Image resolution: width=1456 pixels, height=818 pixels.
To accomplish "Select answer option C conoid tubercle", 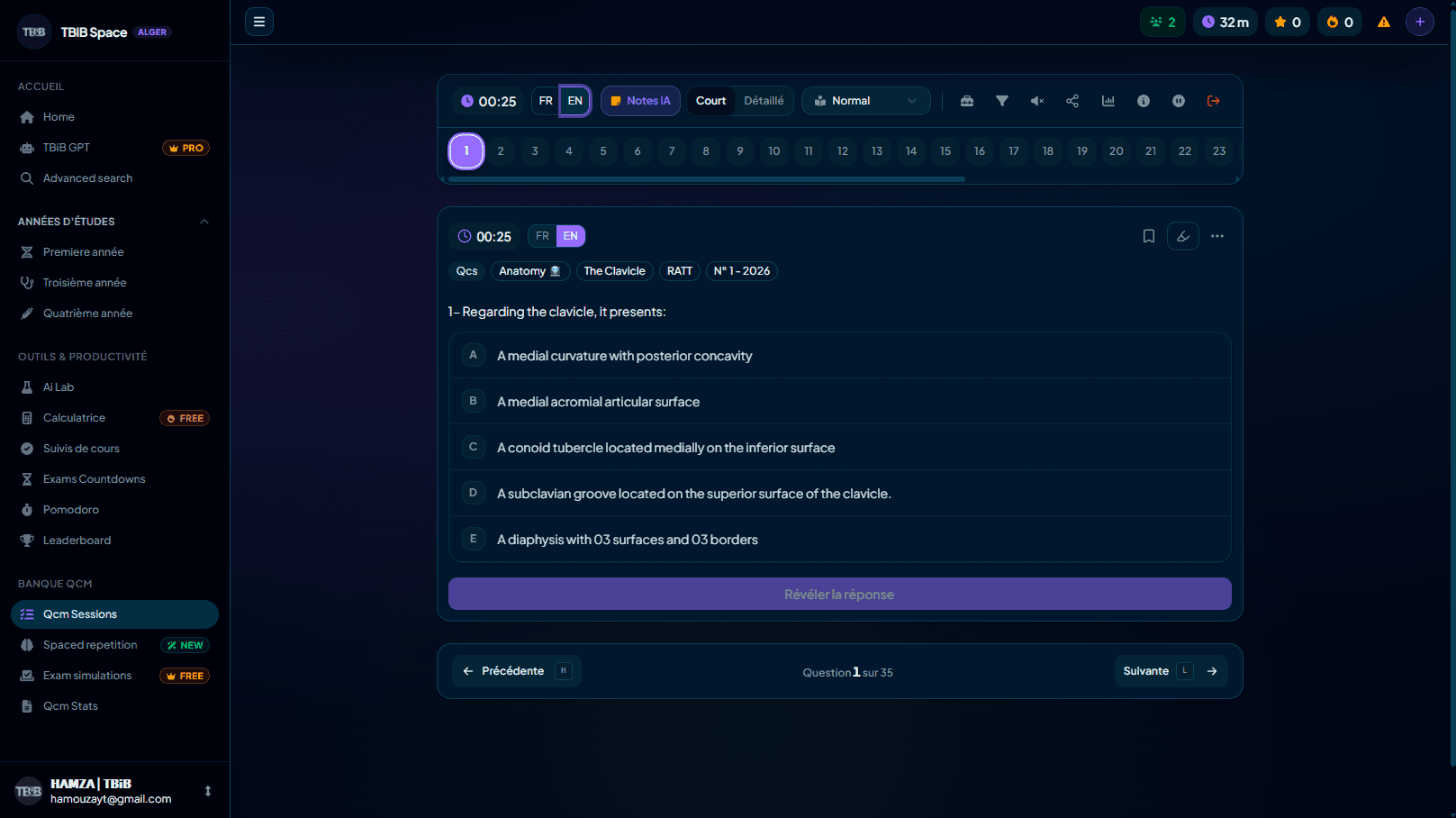I will pos(839,448).
